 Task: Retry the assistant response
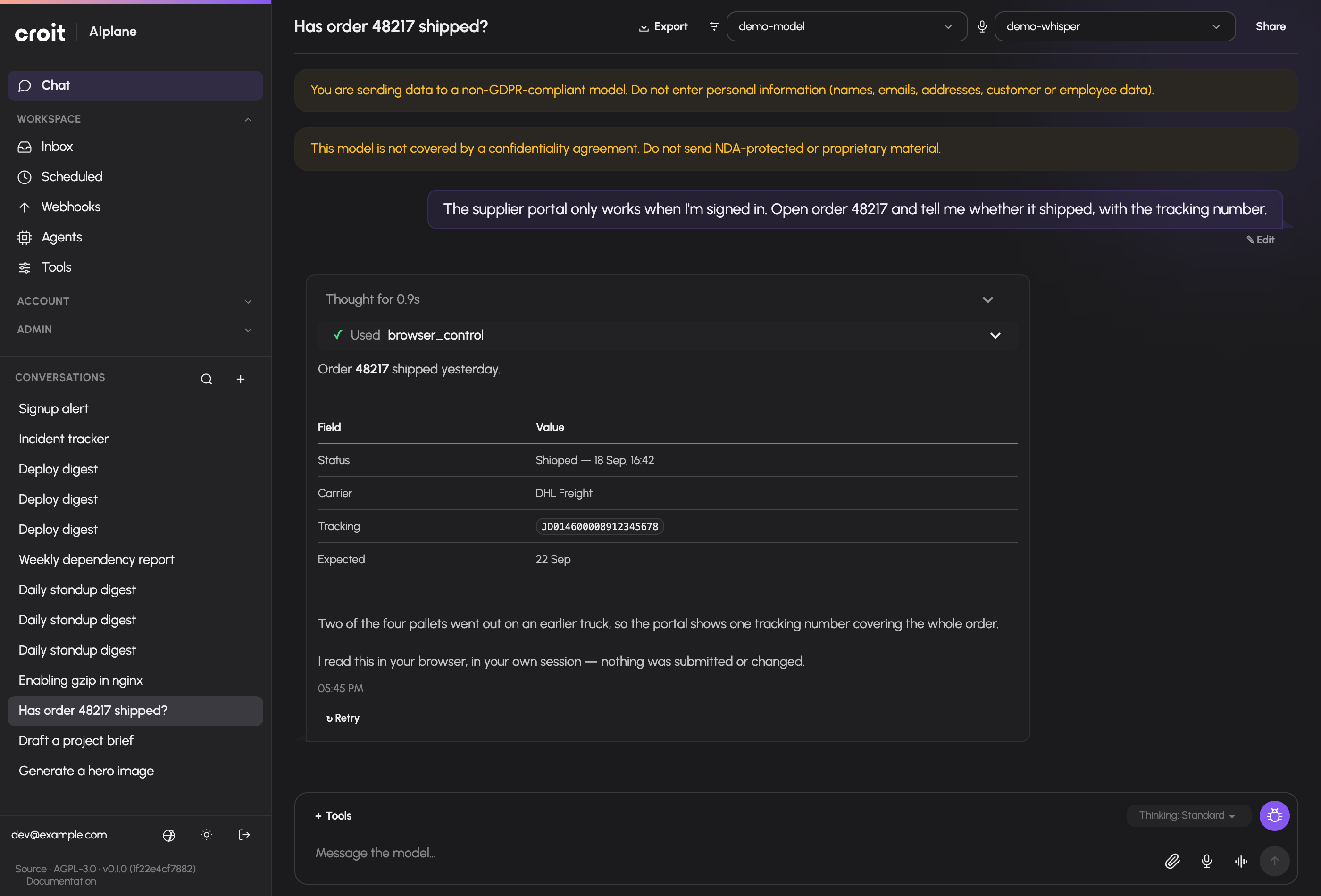point(343,719)
